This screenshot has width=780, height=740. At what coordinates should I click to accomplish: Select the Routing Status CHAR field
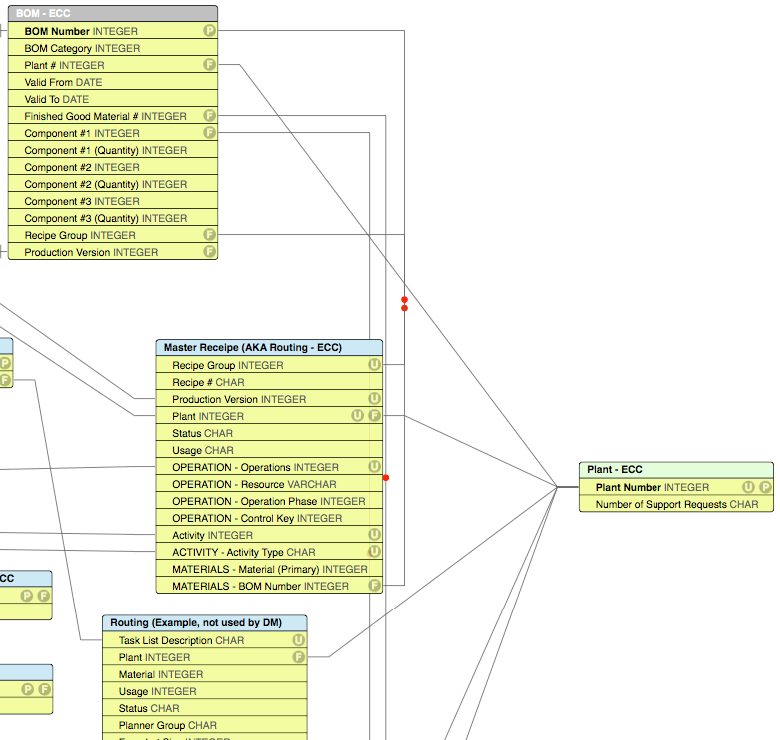click(204, 708)
